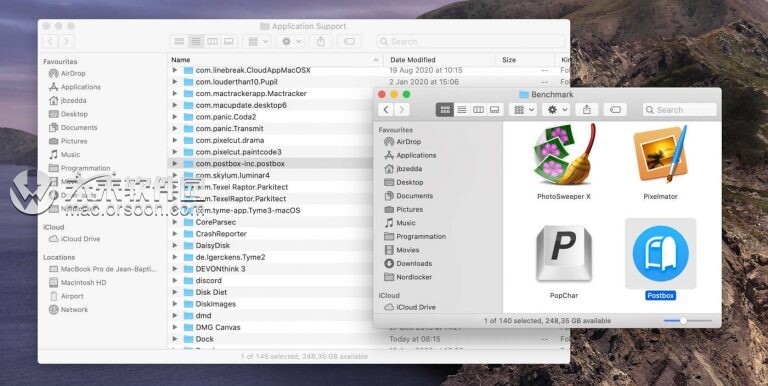Screen dimensions: 768x386
Task: Click the Postbox file name label
Action: pyautogui.click(x=660, y=295)
